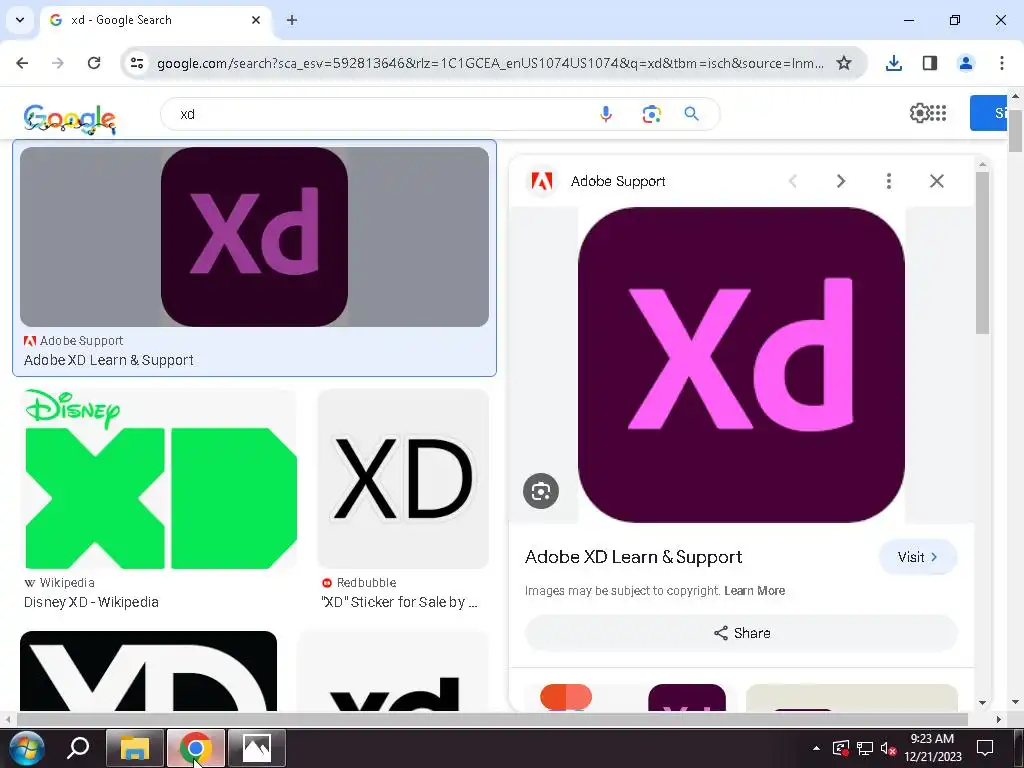Open the Photos app in taskbar
Screen dimensions: 1024x768
tap(257, 748)
